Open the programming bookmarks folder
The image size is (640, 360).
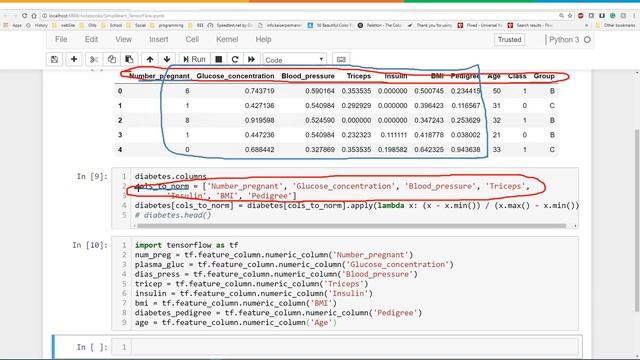pyautogui.click(x=167, y=25)
